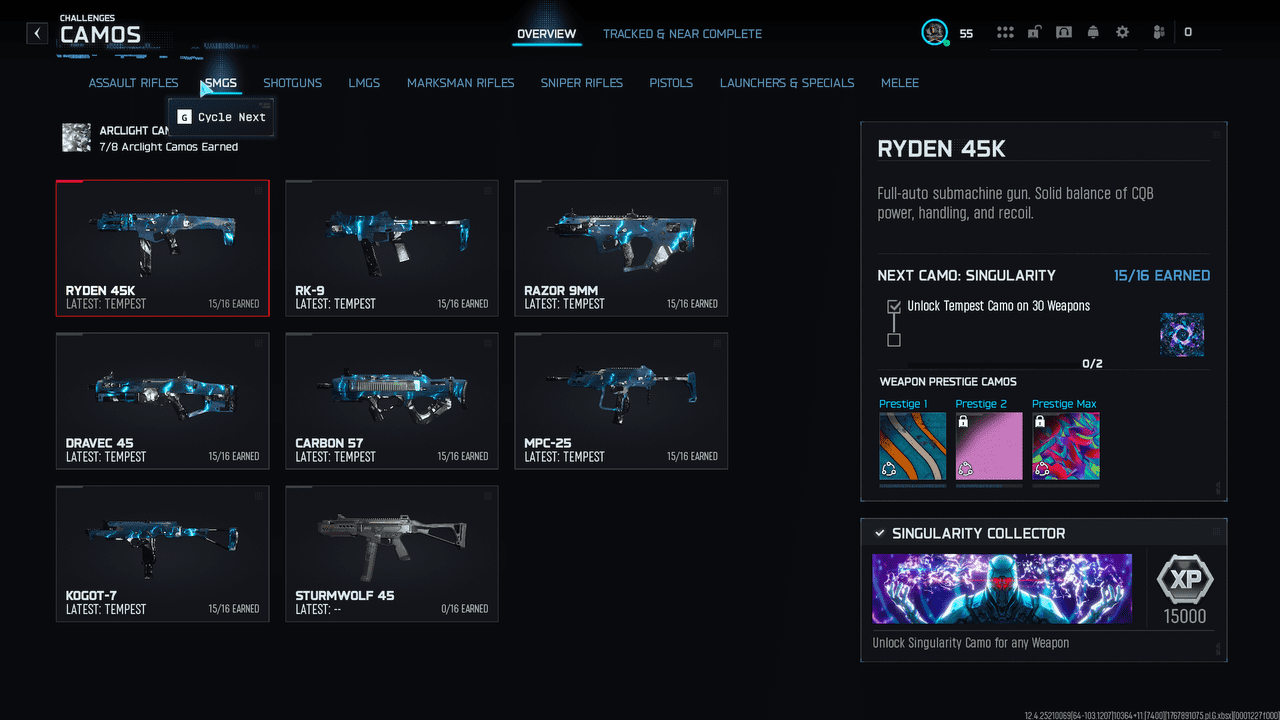Screen dimensions: 1280x720
Task: Open the settings gear
Action: [x=1122, y=33]
